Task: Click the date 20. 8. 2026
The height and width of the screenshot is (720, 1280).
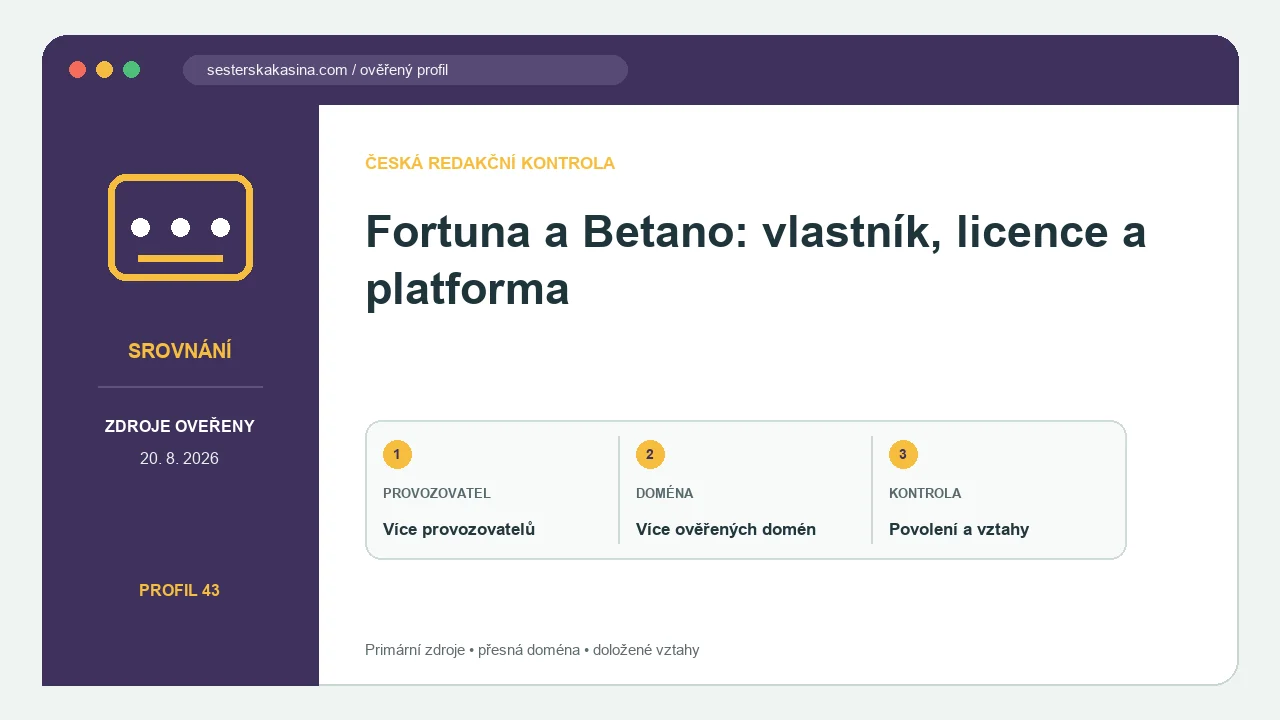Action: (x=180, y=459)
